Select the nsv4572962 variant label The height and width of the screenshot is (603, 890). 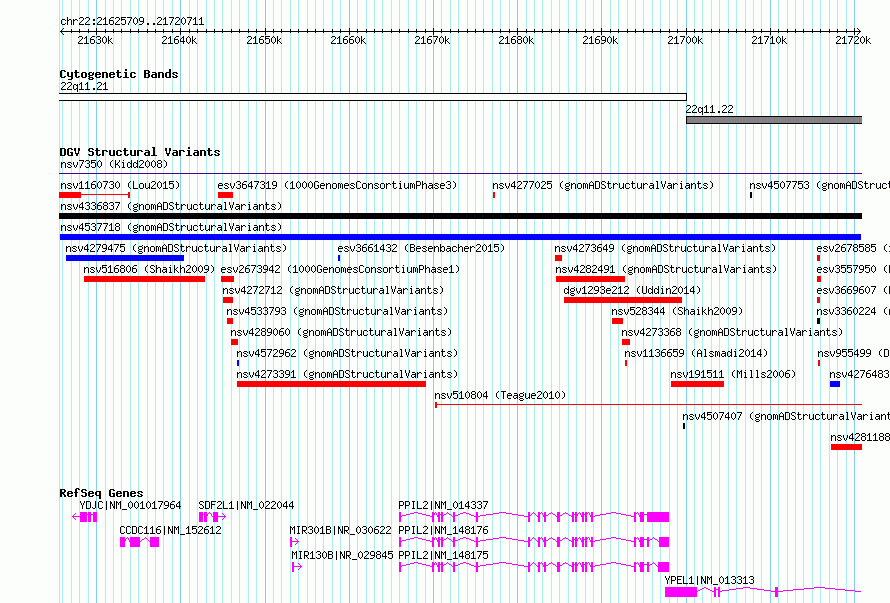347,353
